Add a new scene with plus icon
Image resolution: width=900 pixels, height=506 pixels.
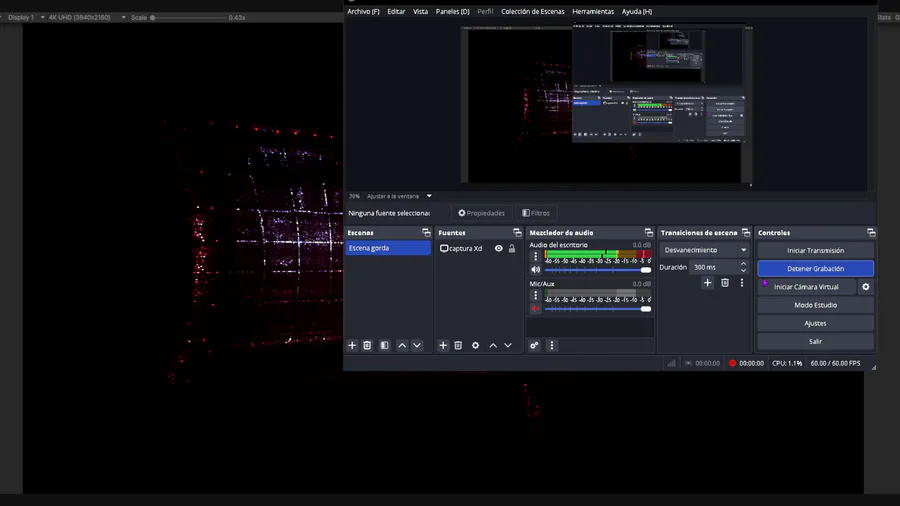coord(352,345)
